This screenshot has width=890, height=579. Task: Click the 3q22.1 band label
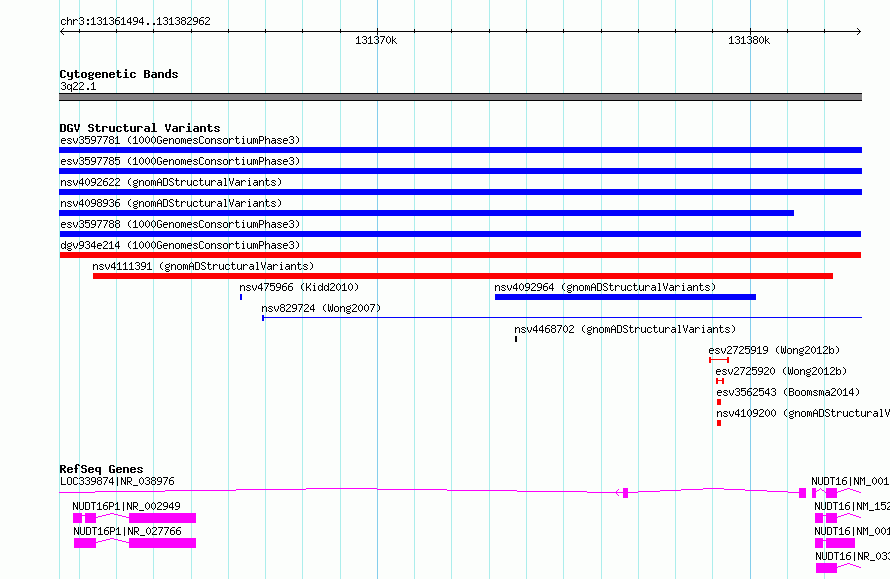[x=78, y=86]
